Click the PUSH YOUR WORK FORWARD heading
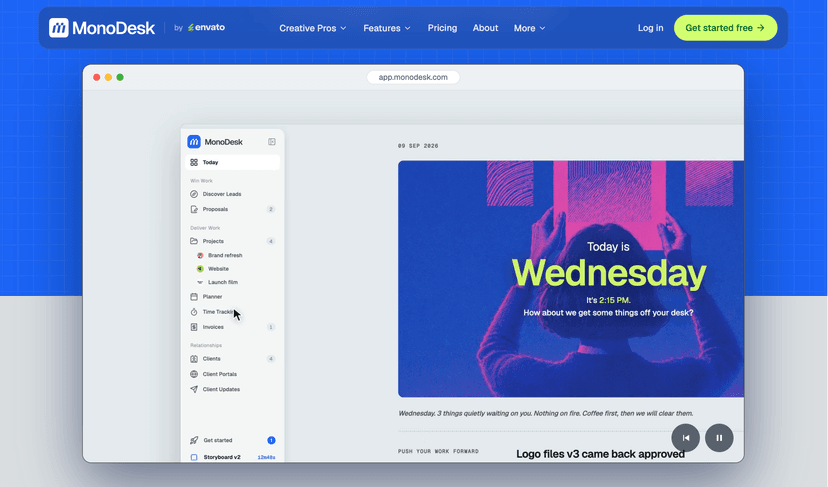This screenshot has height=487, width=828. coord(438,451)
